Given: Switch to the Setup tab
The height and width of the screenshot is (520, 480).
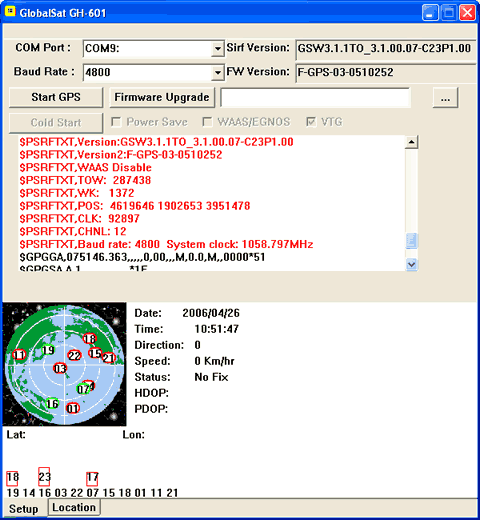Looking at the screenshot, I should [23, 509].
